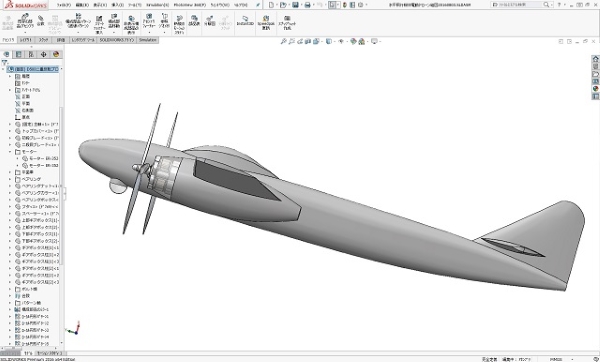Open the SOLIDWORKS Resources home icon in task pane
This screenshot has height=362, width=600.
pyautogui.click(x=595, y=59)
